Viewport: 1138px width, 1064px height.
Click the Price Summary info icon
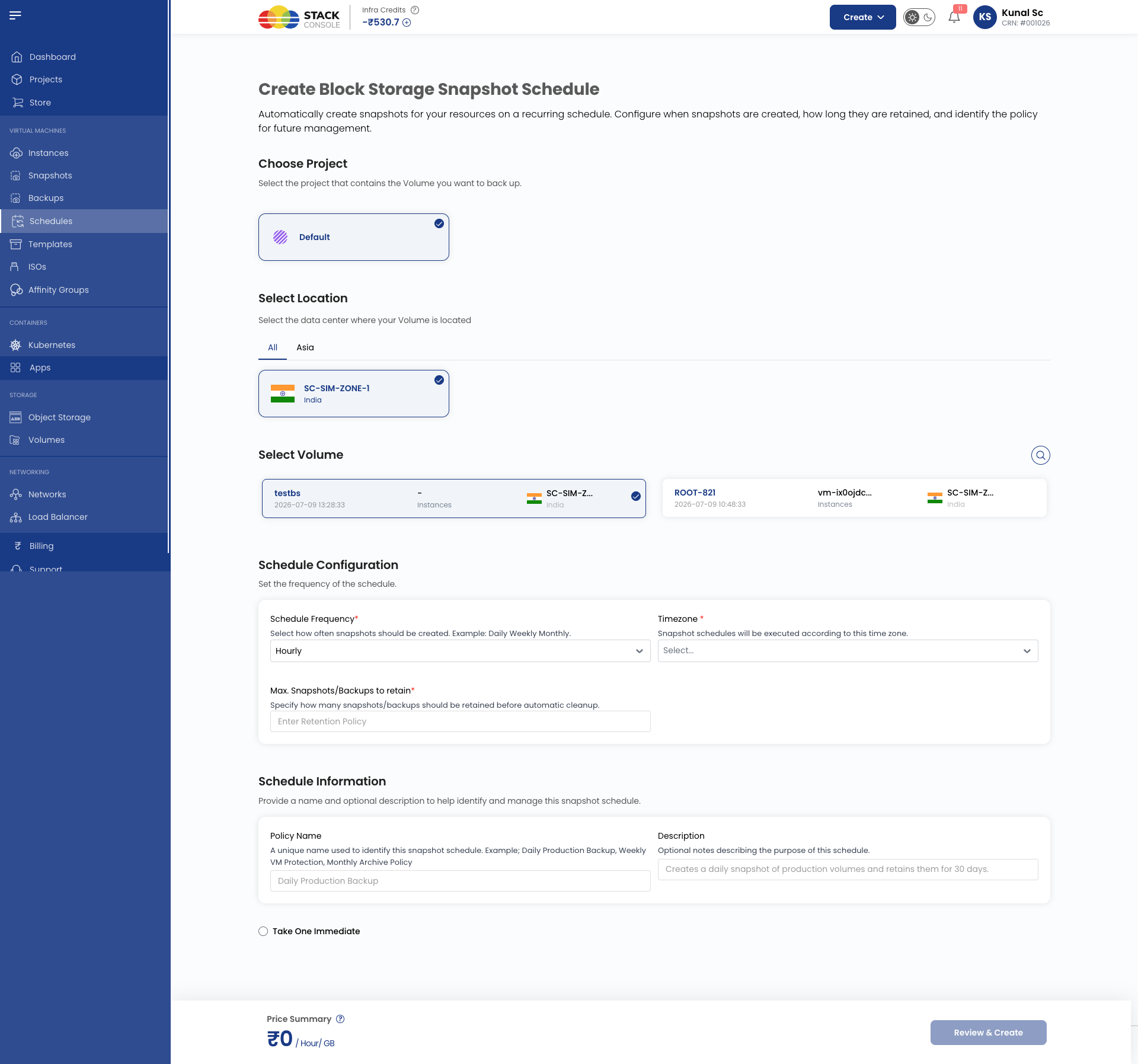[340, 1019]
